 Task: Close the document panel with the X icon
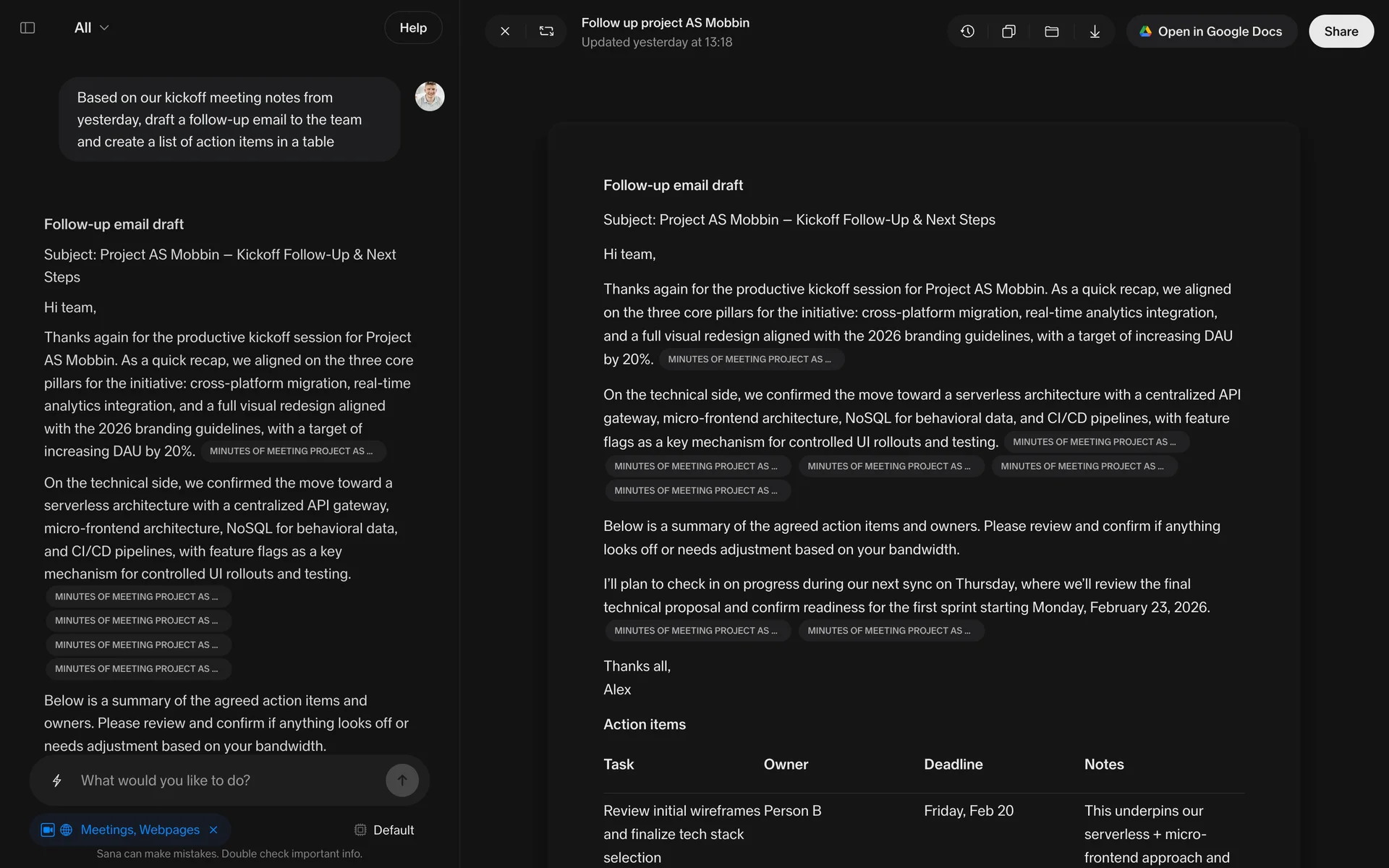click(x=505, y=32)
